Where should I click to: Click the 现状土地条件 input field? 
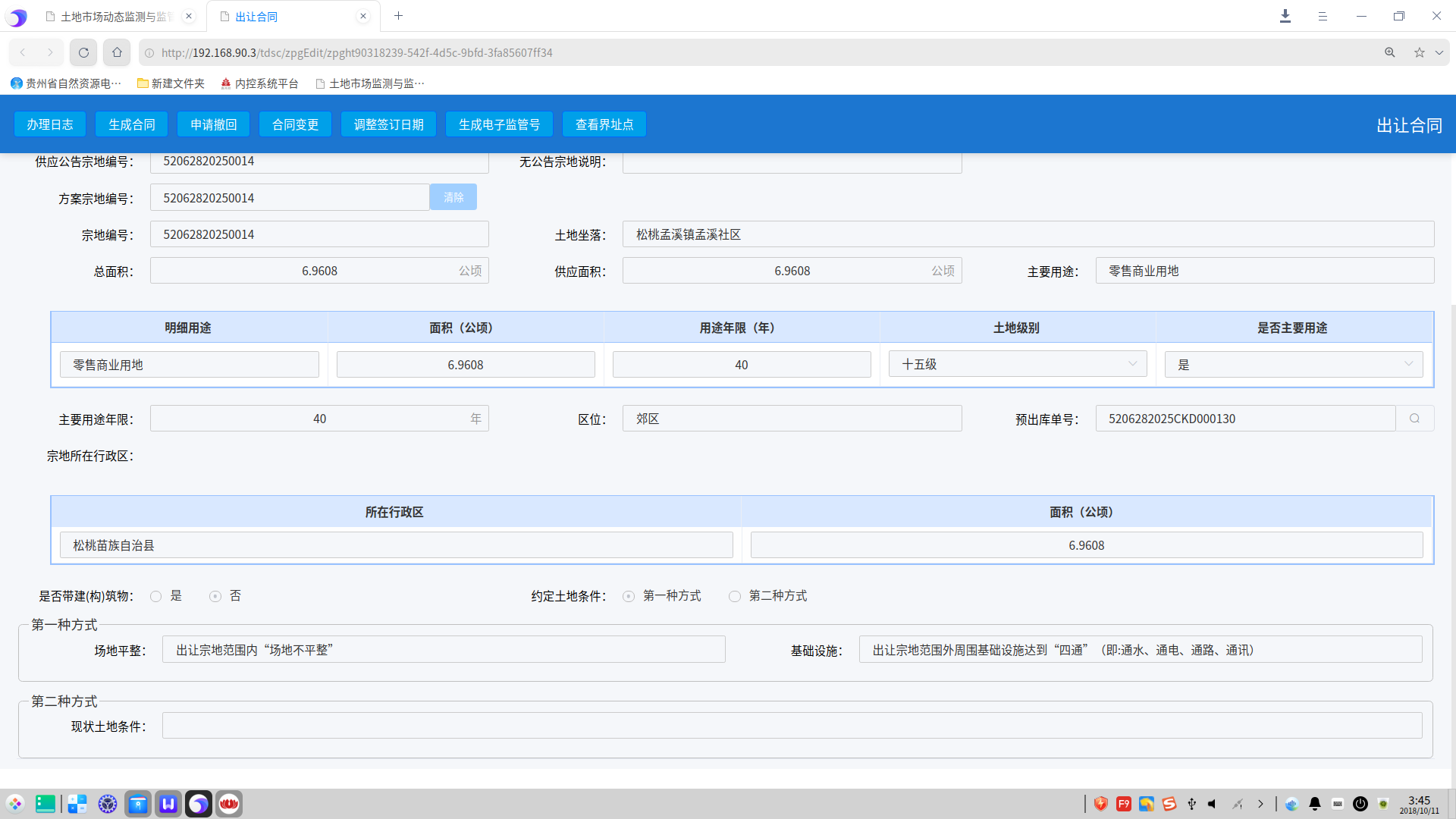coord(791,726)
